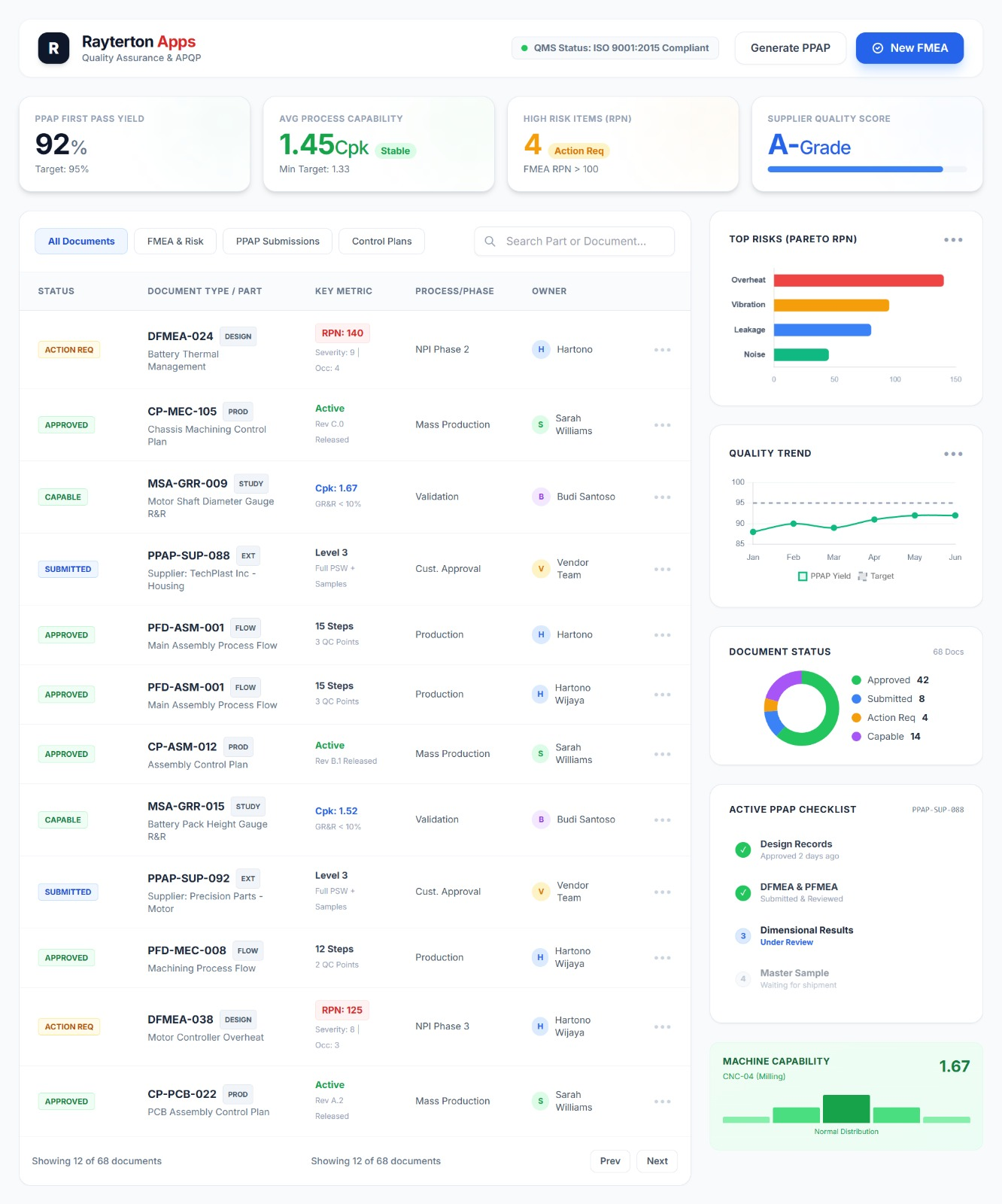Click Budi Santoso's avatar in the MSA-GRR-009 row
This screenshot has height=1204, width=1002.
540,497
